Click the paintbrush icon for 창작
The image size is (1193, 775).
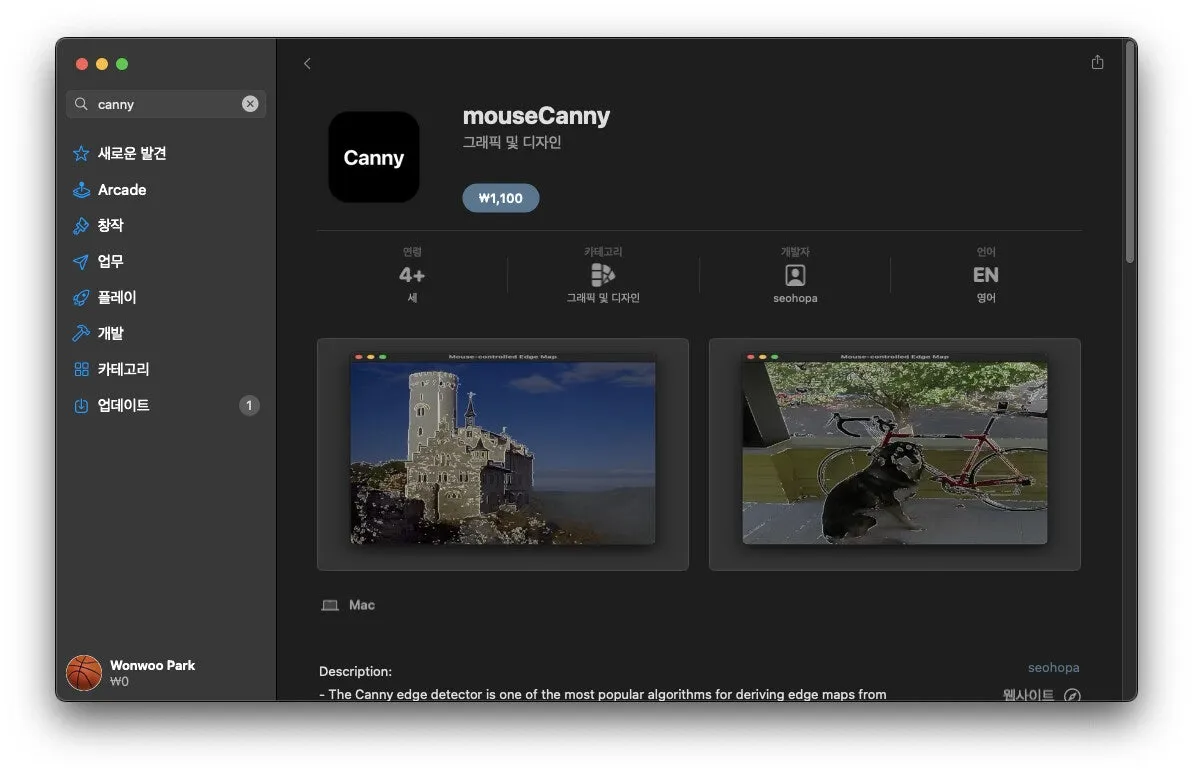click(x=81, y=225)
